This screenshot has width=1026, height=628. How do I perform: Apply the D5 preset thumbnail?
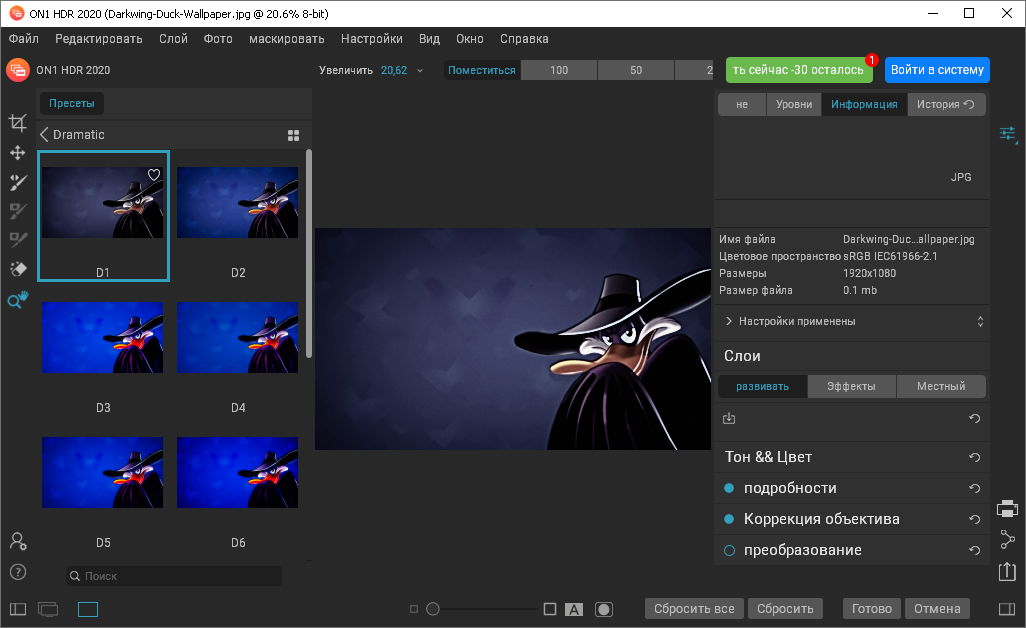coord(103,472)
